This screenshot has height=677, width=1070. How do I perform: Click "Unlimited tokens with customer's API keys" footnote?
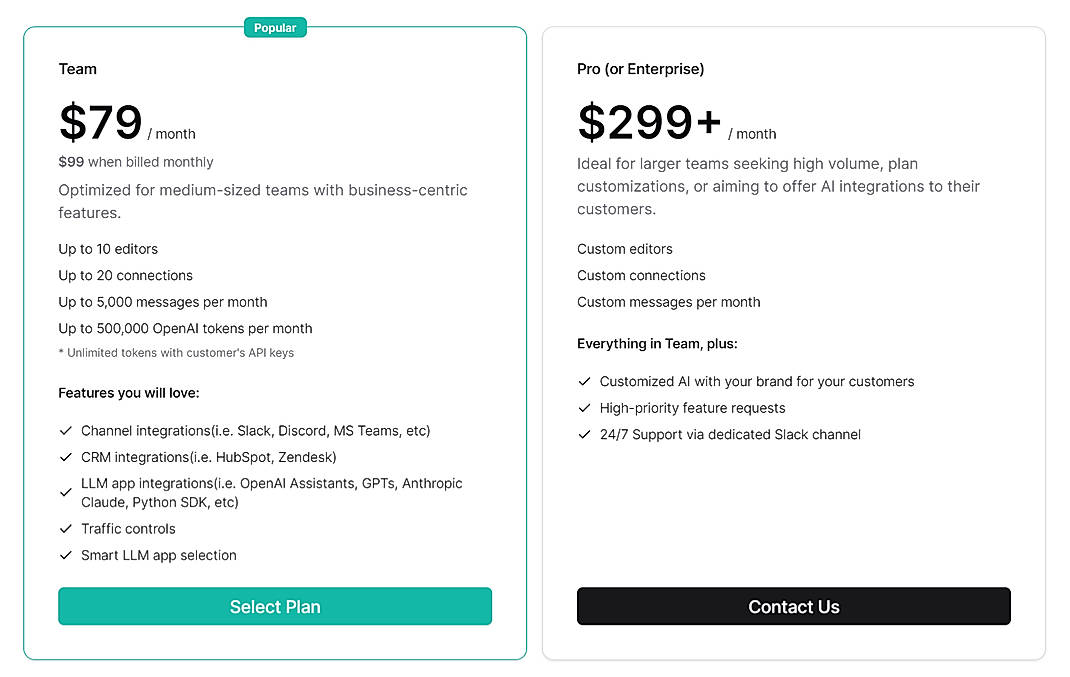[x=176, y=352]
